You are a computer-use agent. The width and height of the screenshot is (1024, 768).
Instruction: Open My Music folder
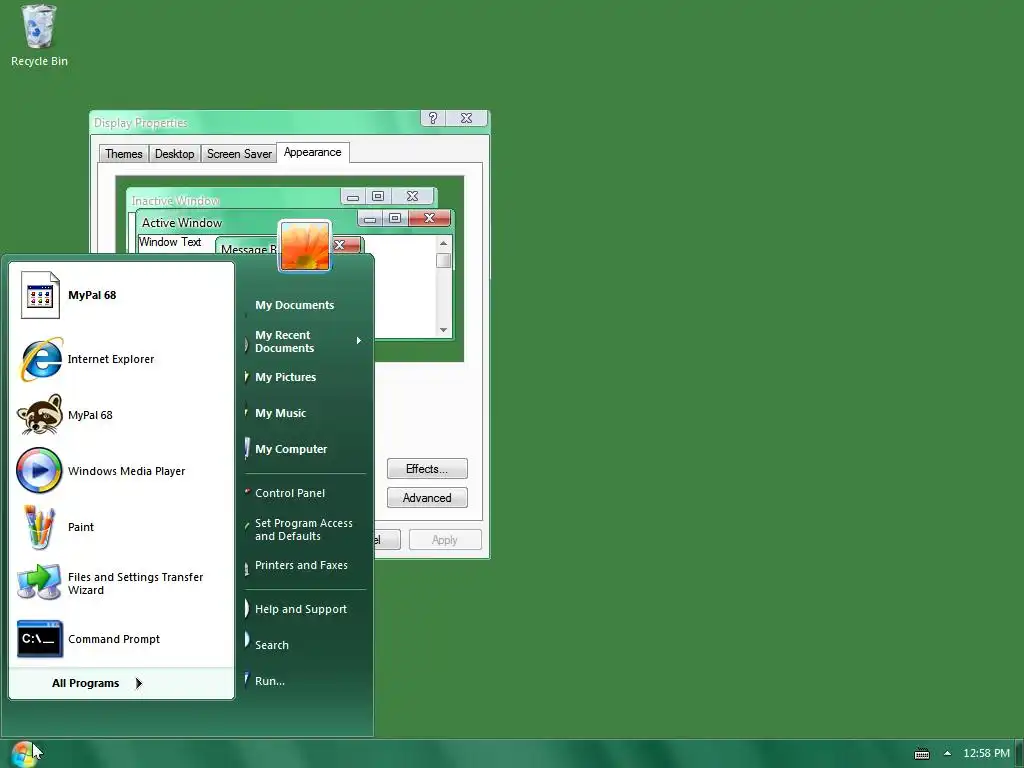[x=305, y=413]
